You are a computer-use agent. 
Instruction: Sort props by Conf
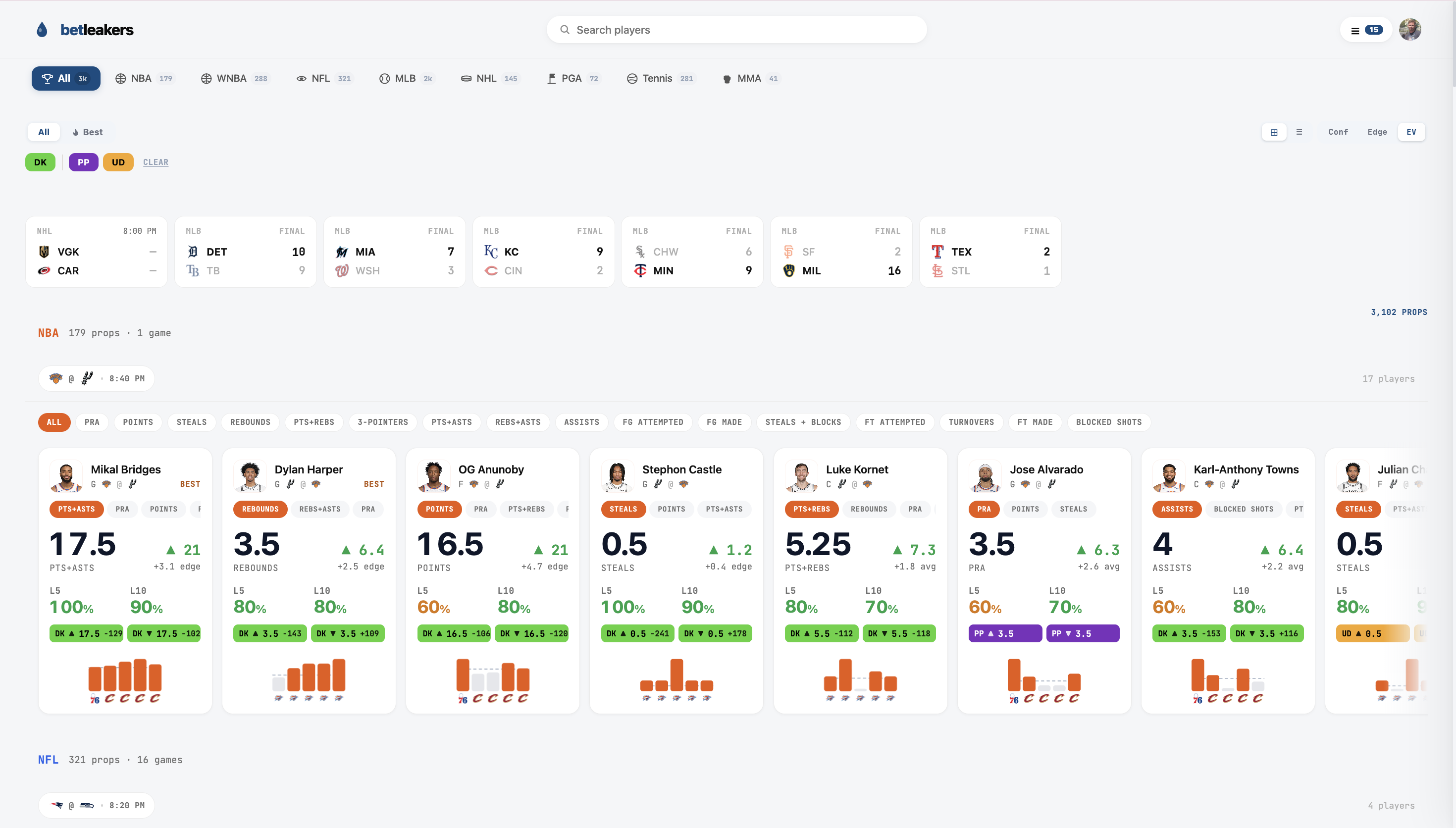1338,132
